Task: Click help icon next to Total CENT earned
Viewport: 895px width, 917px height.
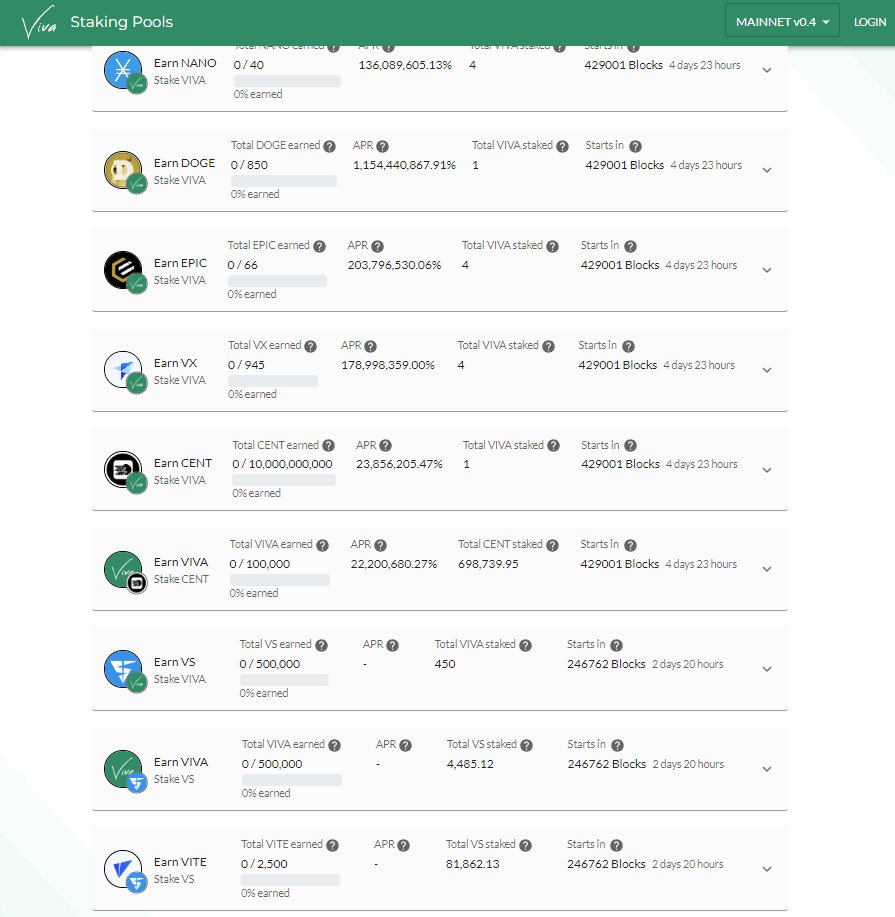Action: [x=328, y=446]
